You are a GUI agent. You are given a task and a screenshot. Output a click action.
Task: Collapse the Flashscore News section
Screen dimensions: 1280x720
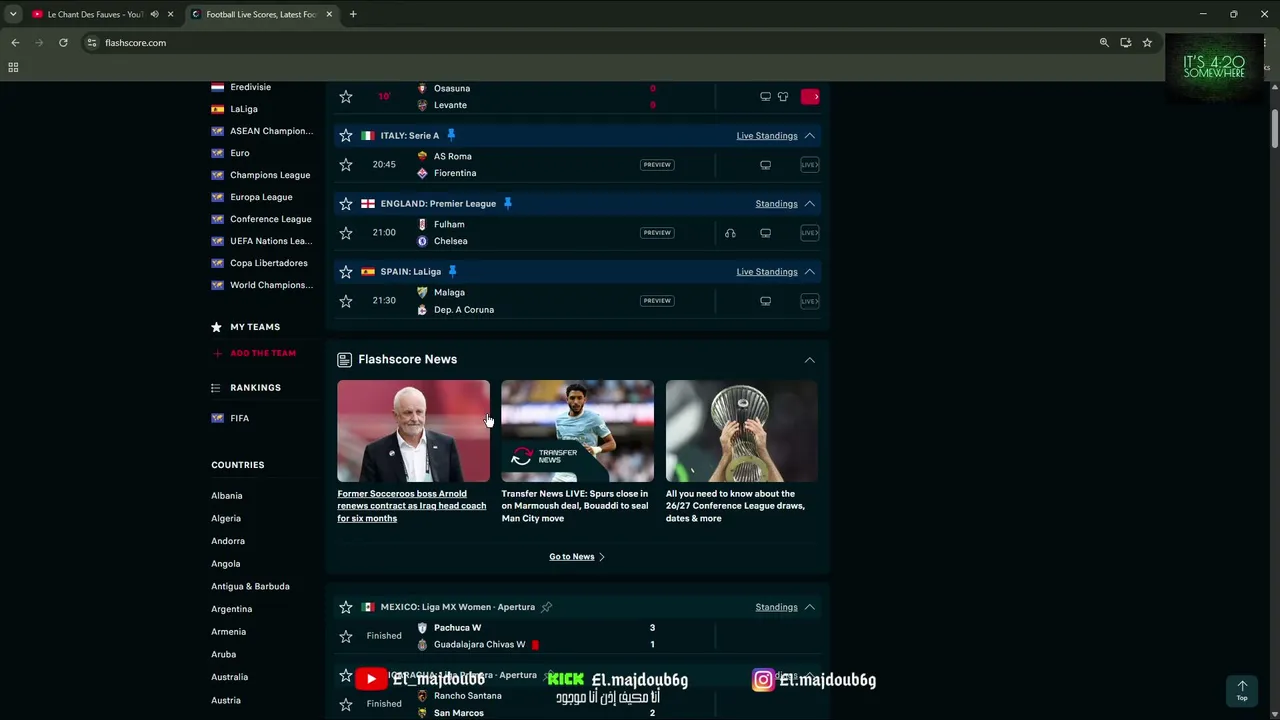pyautogui.click(x=810, y=360)
